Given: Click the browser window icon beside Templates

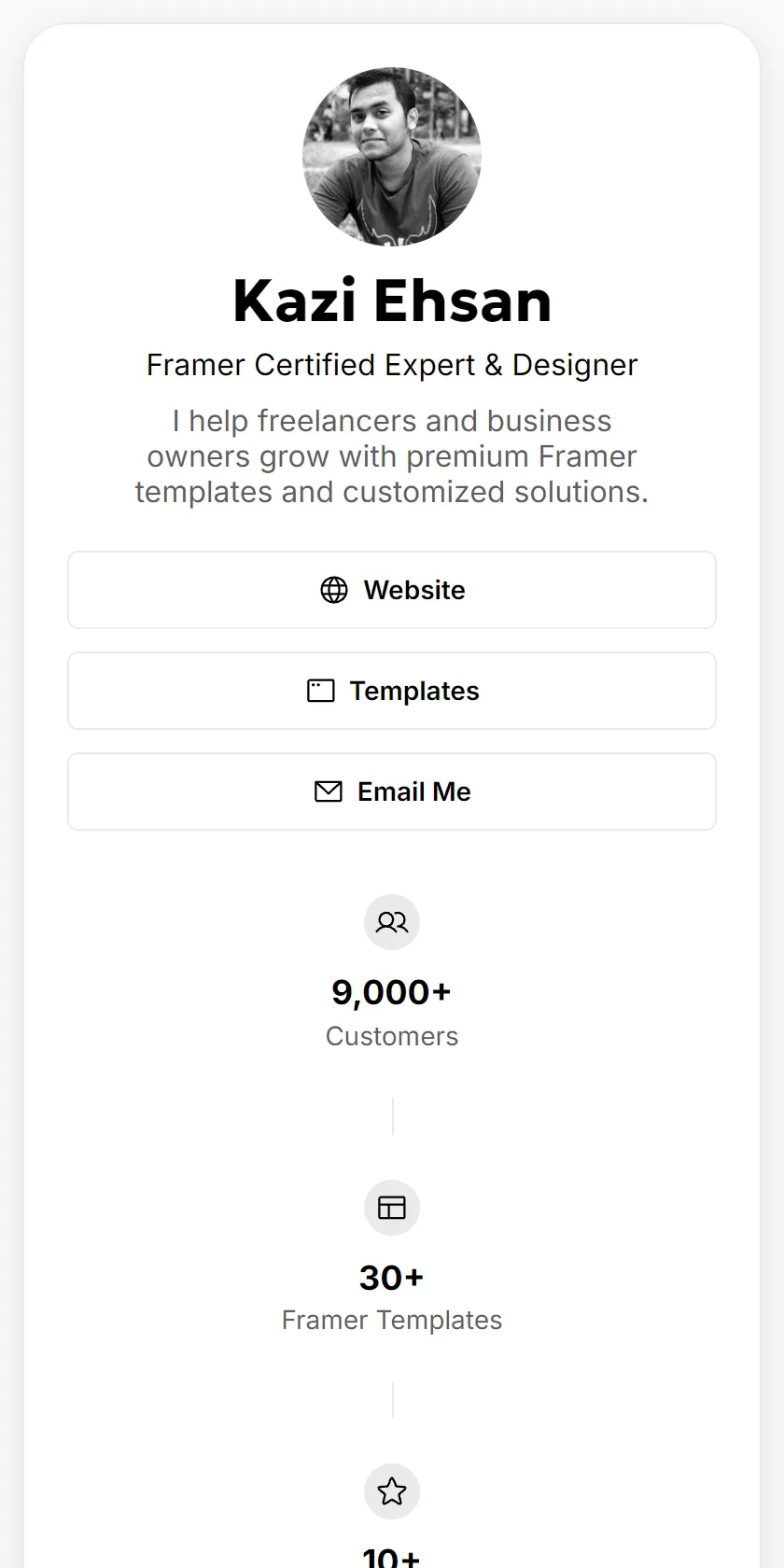Looking at the screenshot, I should tap(320, 691).
